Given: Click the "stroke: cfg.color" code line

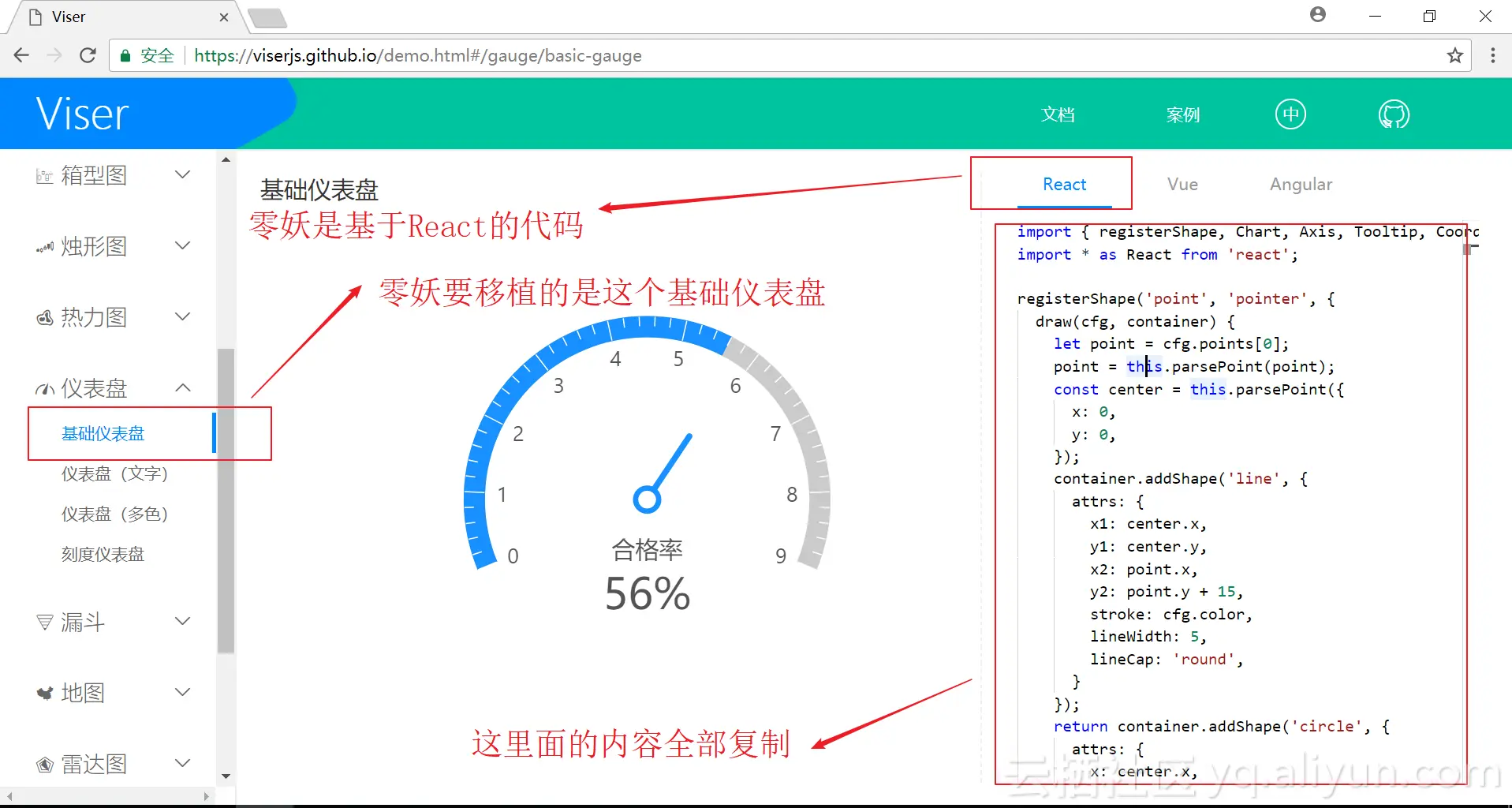Looking at the screenshot, I should (x=1171, y=615).
